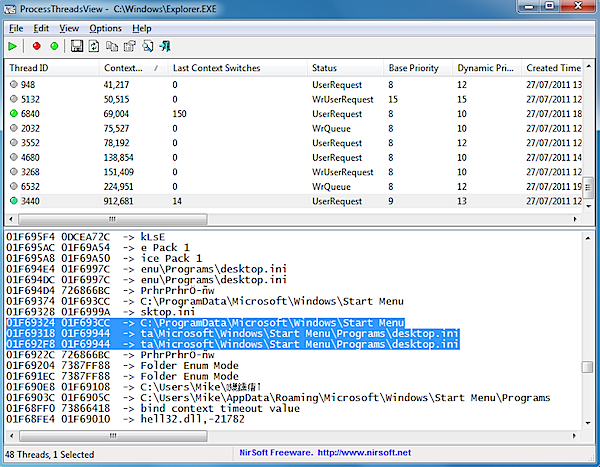
Task: Click WrUserRequest status of thread 5132
Action: (x=343, y=99)
